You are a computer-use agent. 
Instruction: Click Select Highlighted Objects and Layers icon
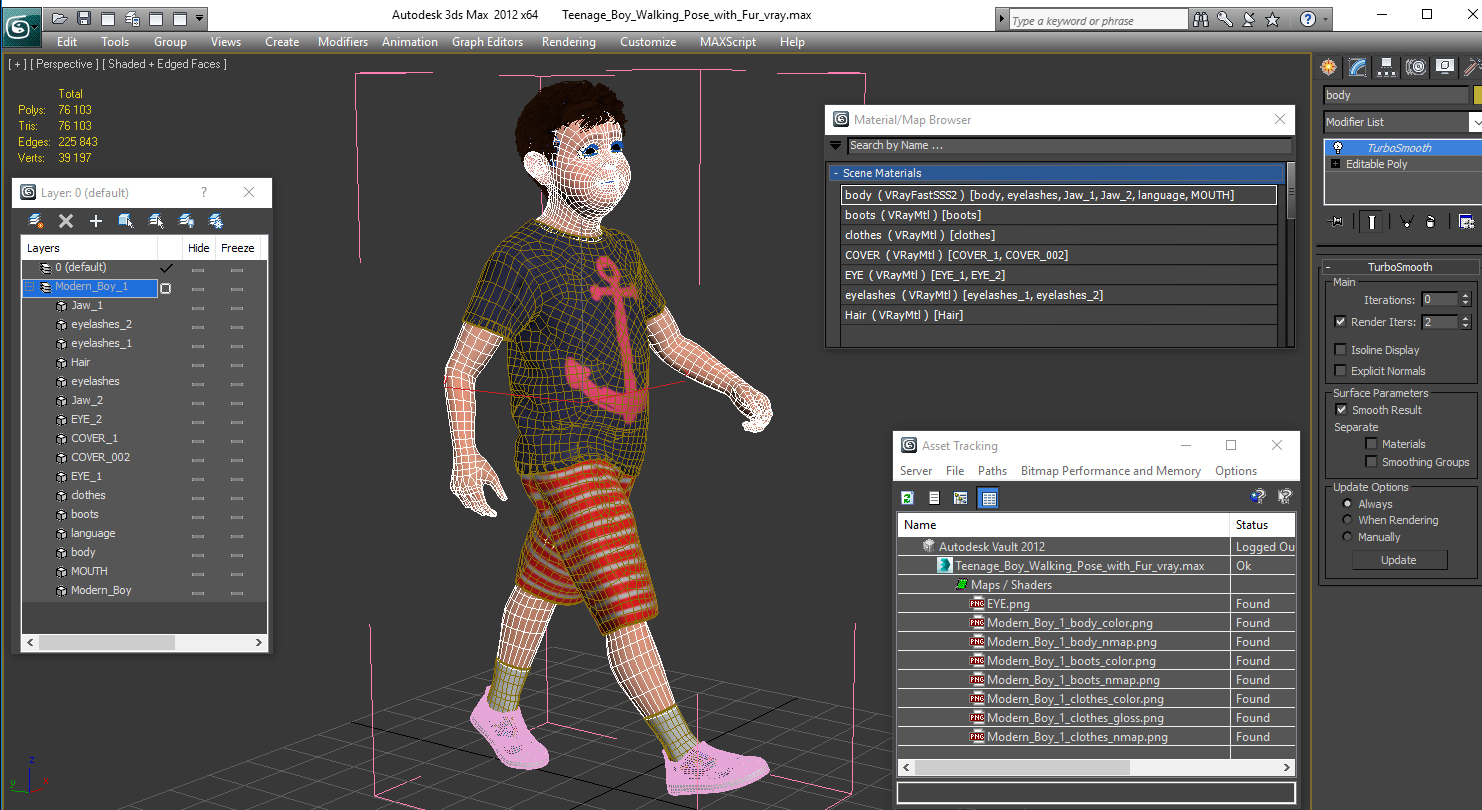126,221
